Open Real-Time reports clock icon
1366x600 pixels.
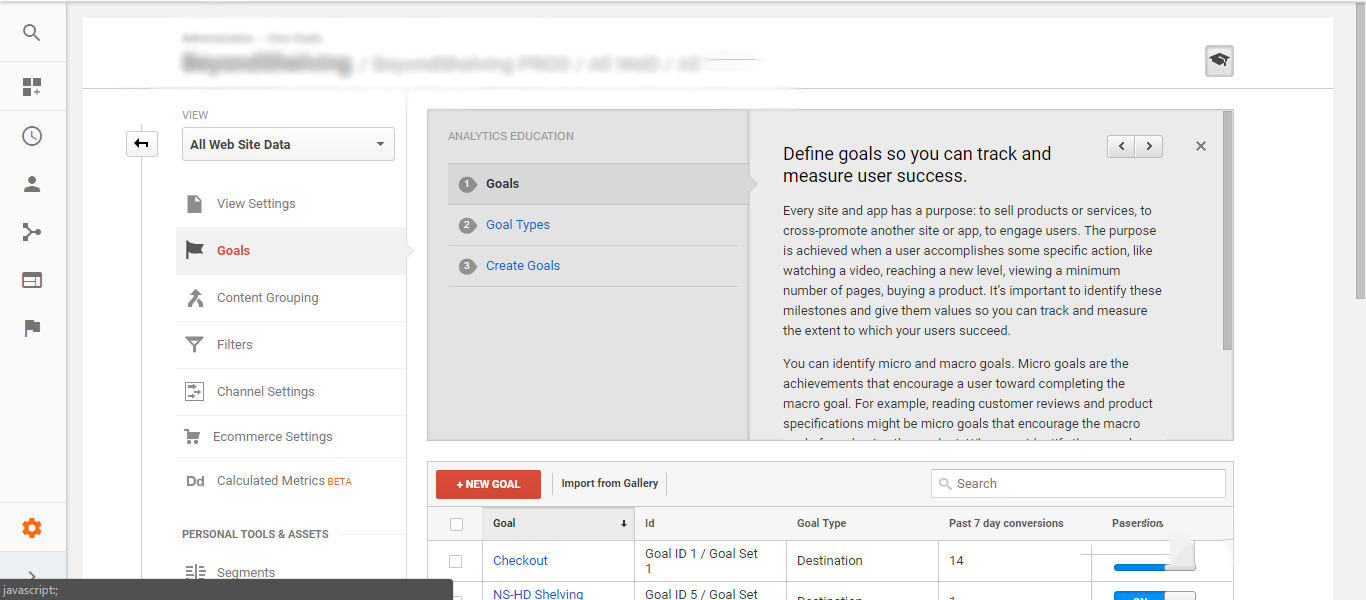point(32,136)
